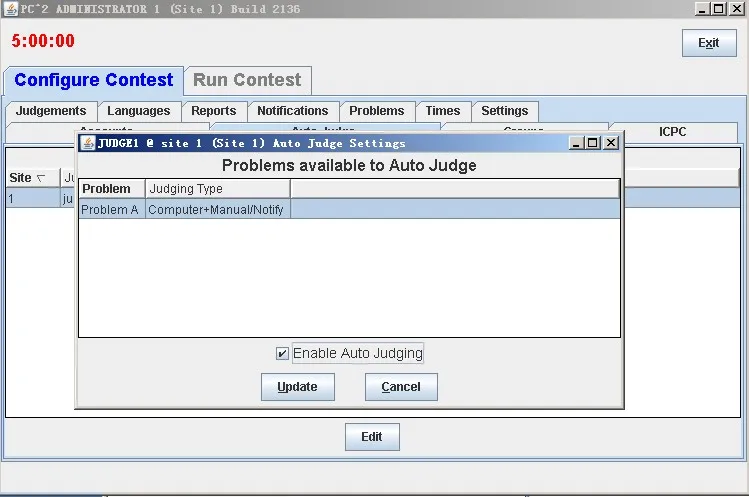Minimize the PC^2 Administrator main window
749x497 pixels.
click(702, 9)
